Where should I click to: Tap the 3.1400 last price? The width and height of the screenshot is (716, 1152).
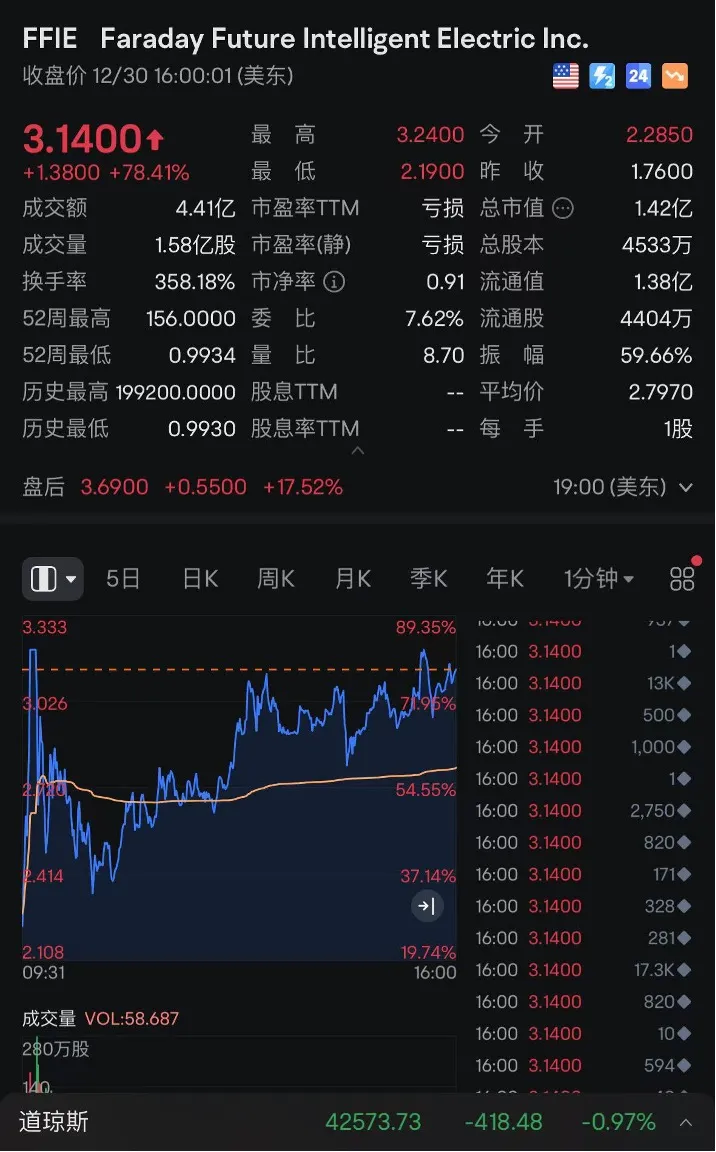pyautogui.click(x=82, y=139)
